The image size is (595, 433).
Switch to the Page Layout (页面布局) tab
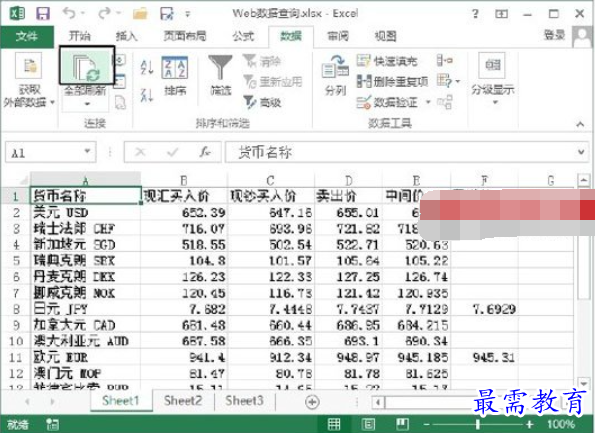184,36
